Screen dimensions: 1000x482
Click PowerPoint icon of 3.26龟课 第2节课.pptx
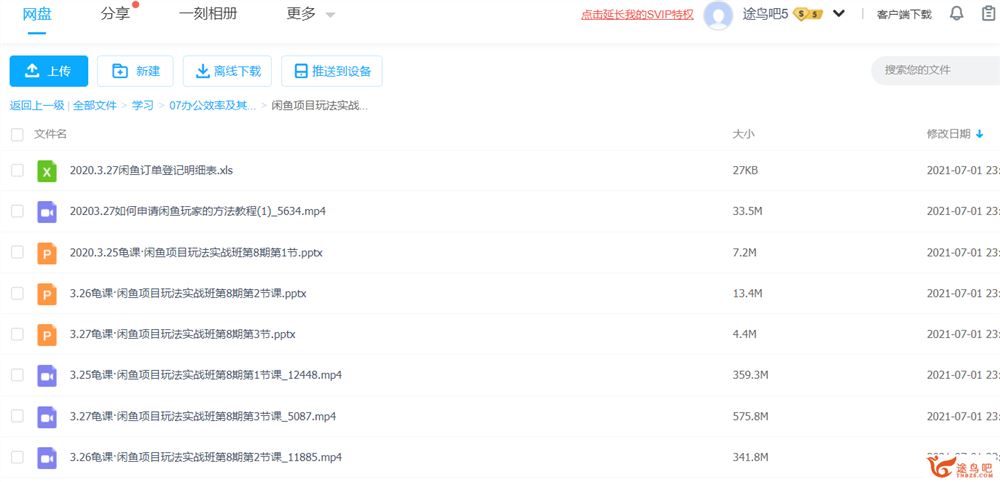47,294
